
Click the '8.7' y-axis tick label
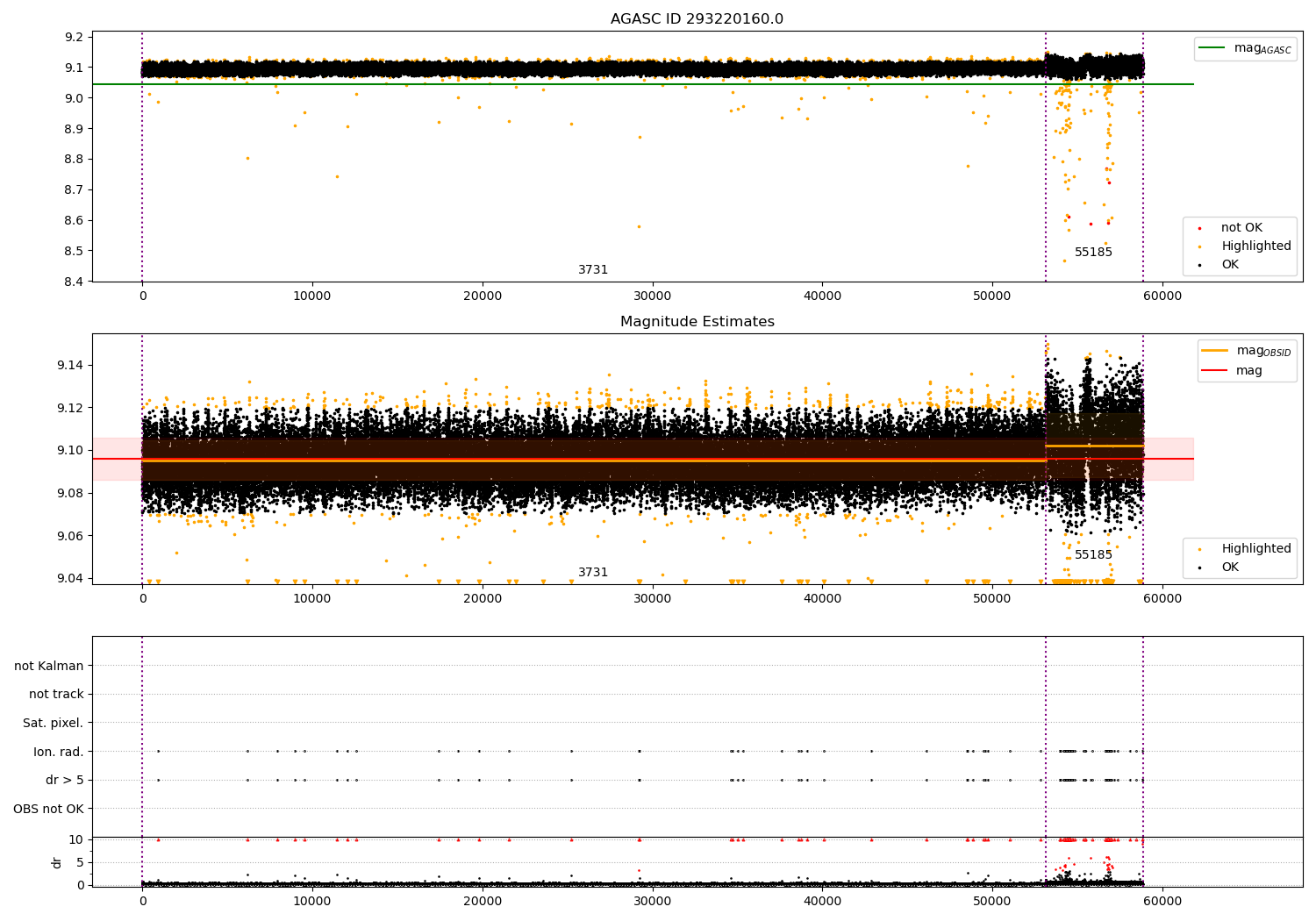[75, 190]
